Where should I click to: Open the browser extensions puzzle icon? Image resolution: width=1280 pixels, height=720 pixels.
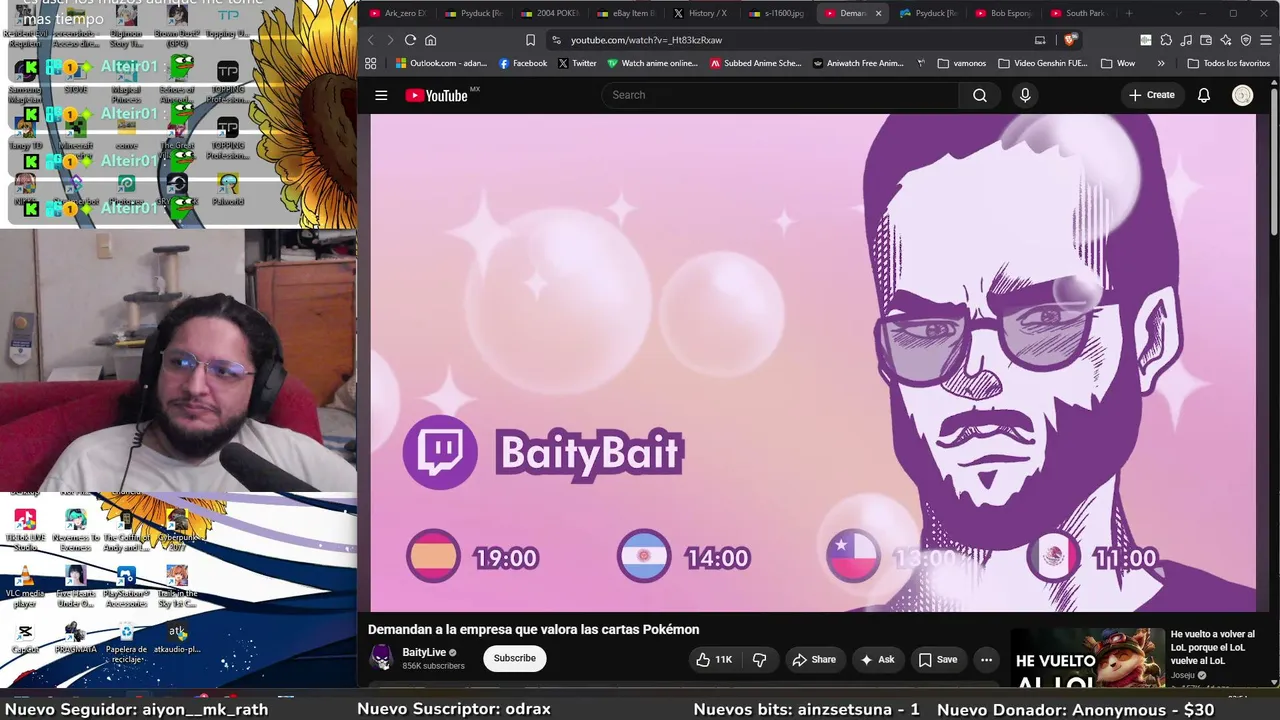1166,40
